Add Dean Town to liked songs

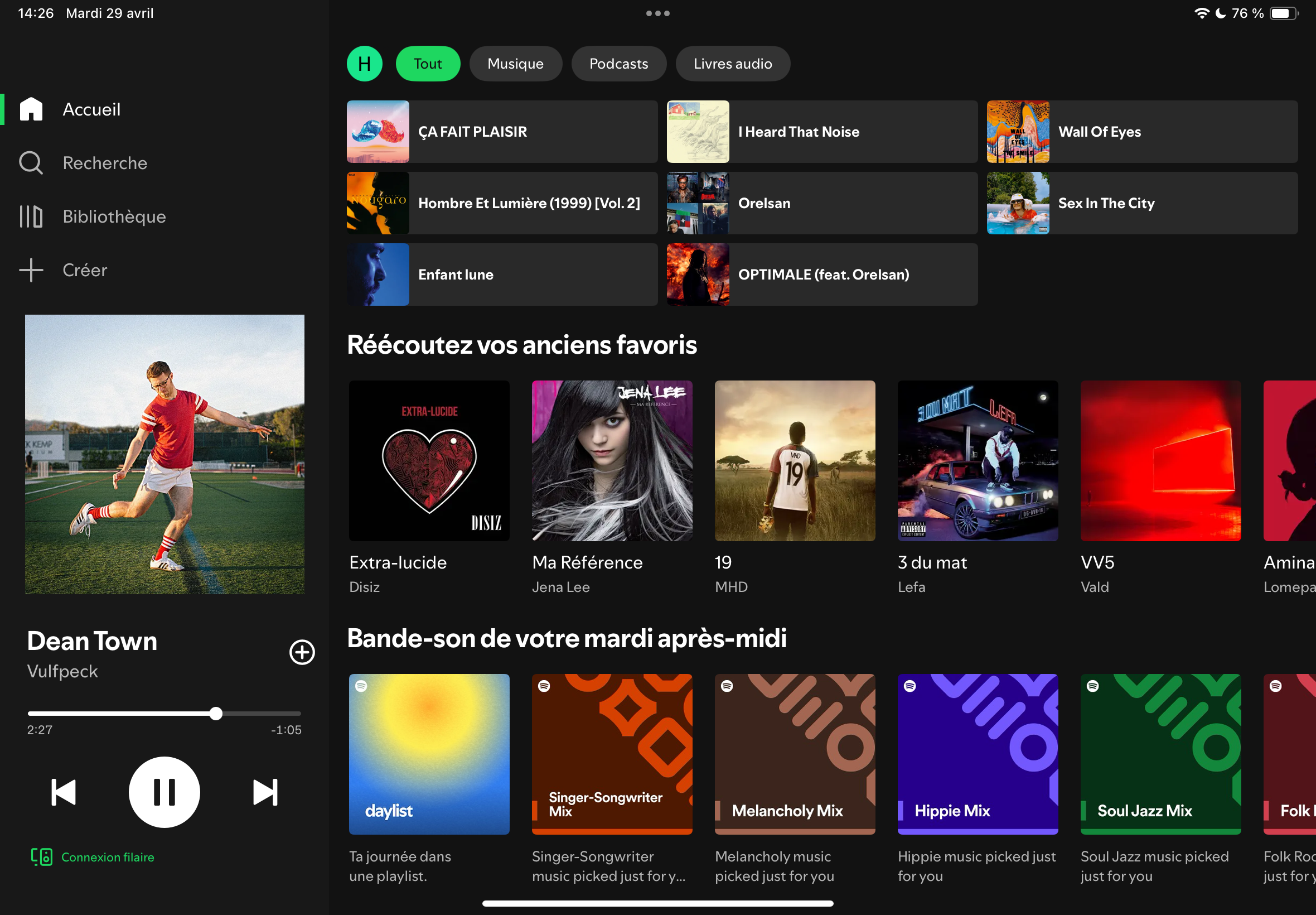pos(302,652)
